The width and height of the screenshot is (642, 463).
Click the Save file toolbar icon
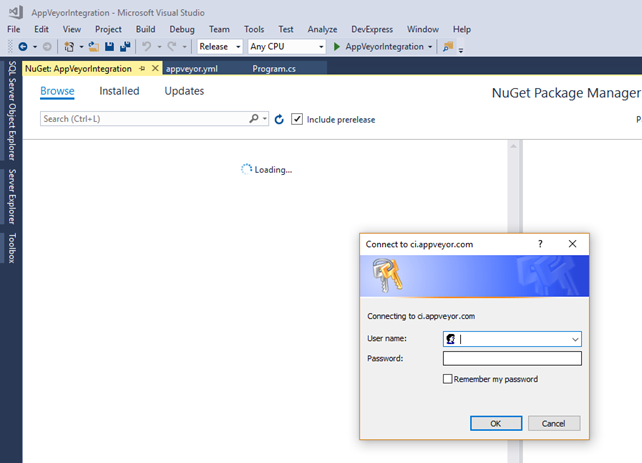point(109,47)
